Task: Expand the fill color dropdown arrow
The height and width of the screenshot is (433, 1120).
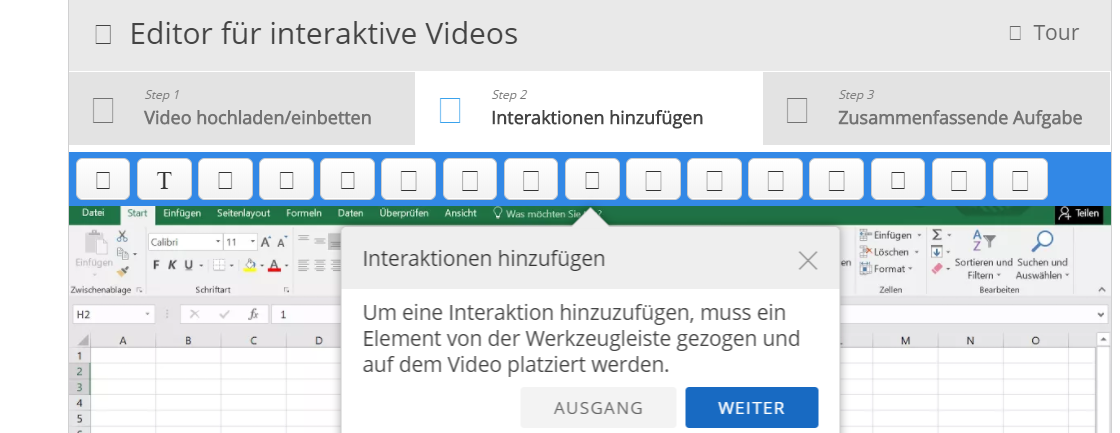Action: pyautogui.click(x=262, y=266)
